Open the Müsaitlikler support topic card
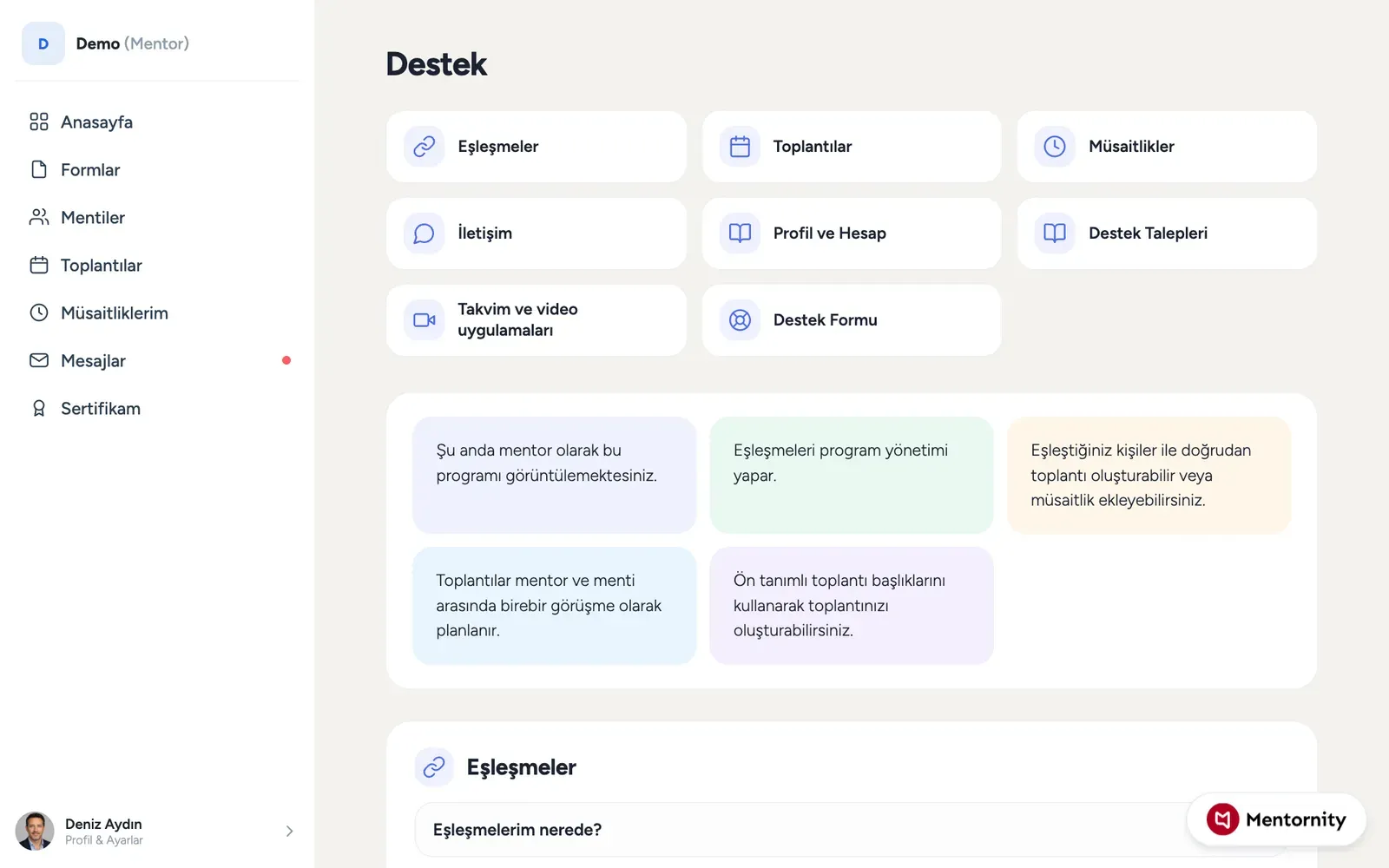This screenshot has width=1389, height=868. (1167, 147)
